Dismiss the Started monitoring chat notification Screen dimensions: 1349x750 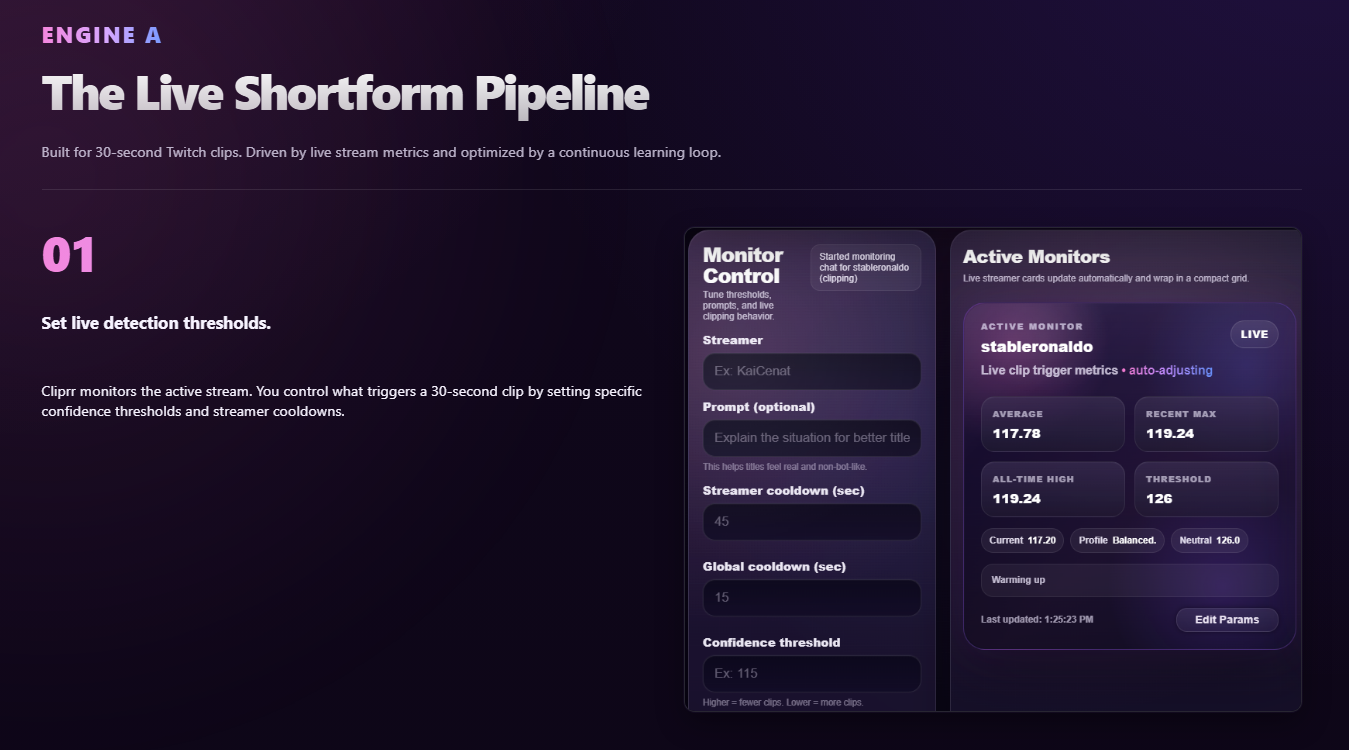tap(864, 266)
